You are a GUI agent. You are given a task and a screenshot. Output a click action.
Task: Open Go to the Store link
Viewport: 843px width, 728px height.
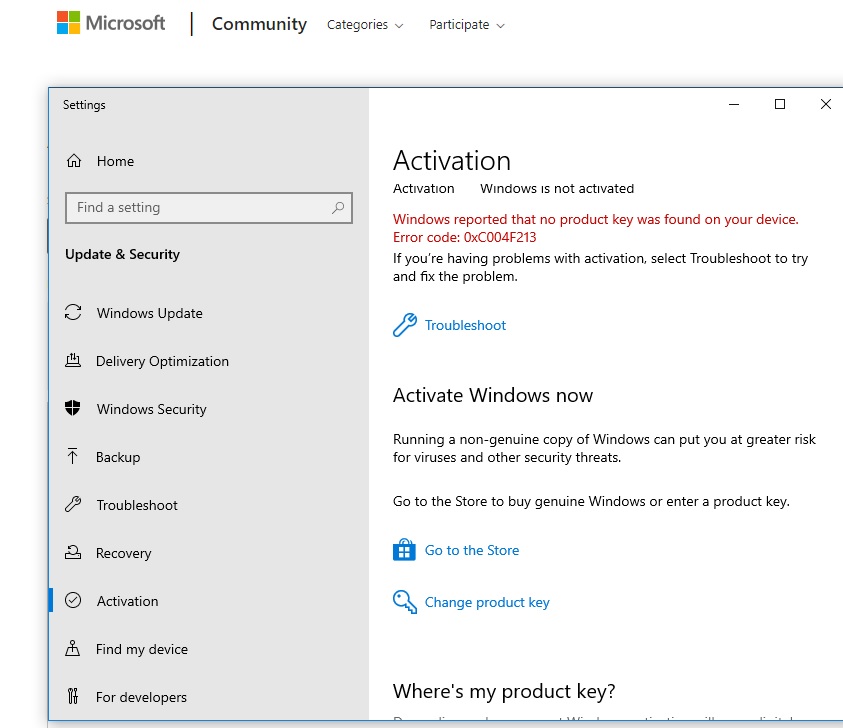tap(472, 550)
